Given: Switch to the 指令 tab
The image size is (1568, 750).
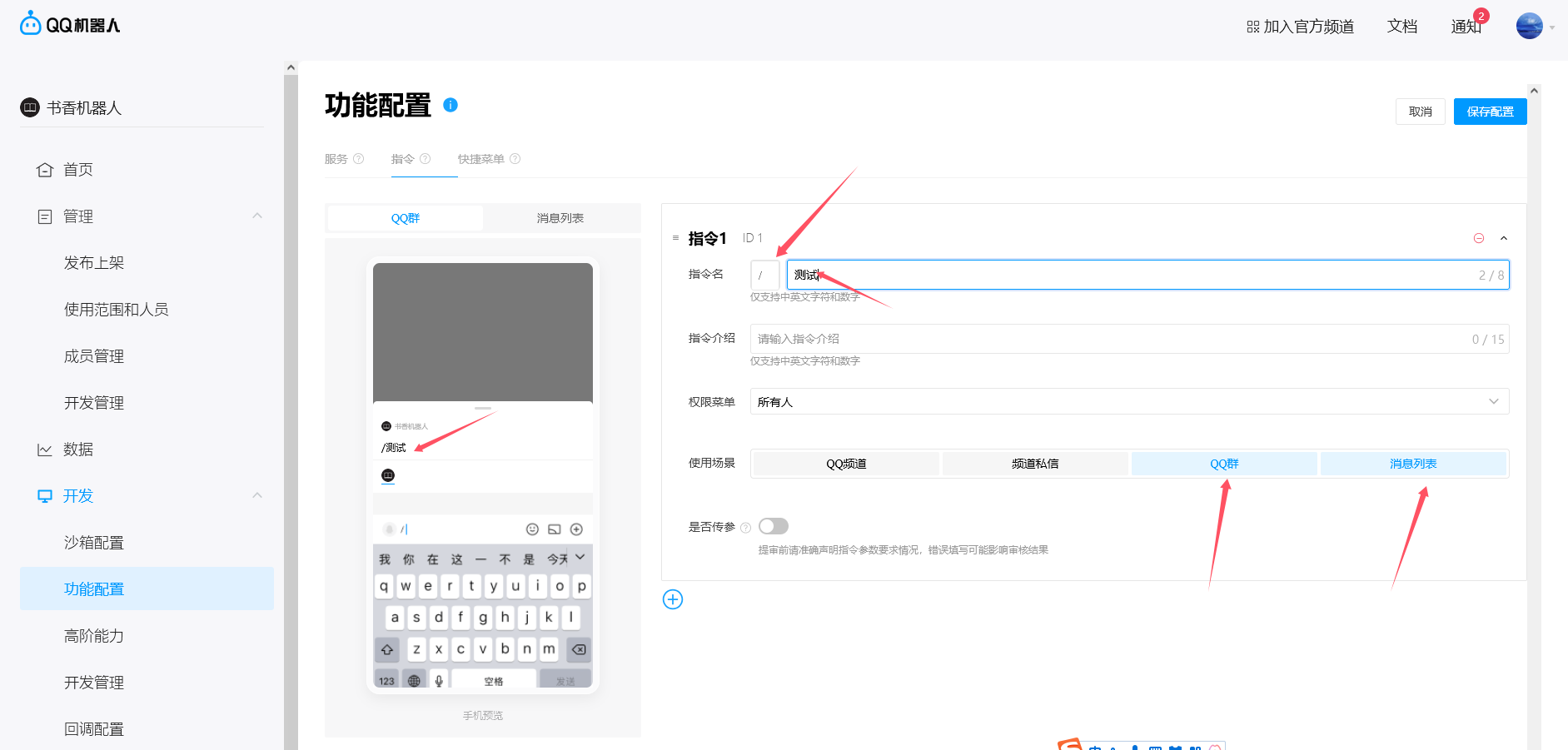Looking at the screenshot, I should 403,159.
